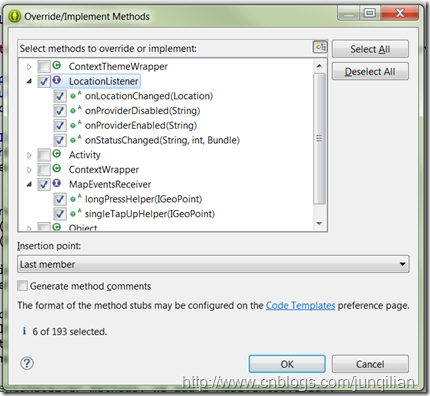This screenshot has height=396, width=430.
Task: Click the Deselect All button
Action: coord(370,71)
